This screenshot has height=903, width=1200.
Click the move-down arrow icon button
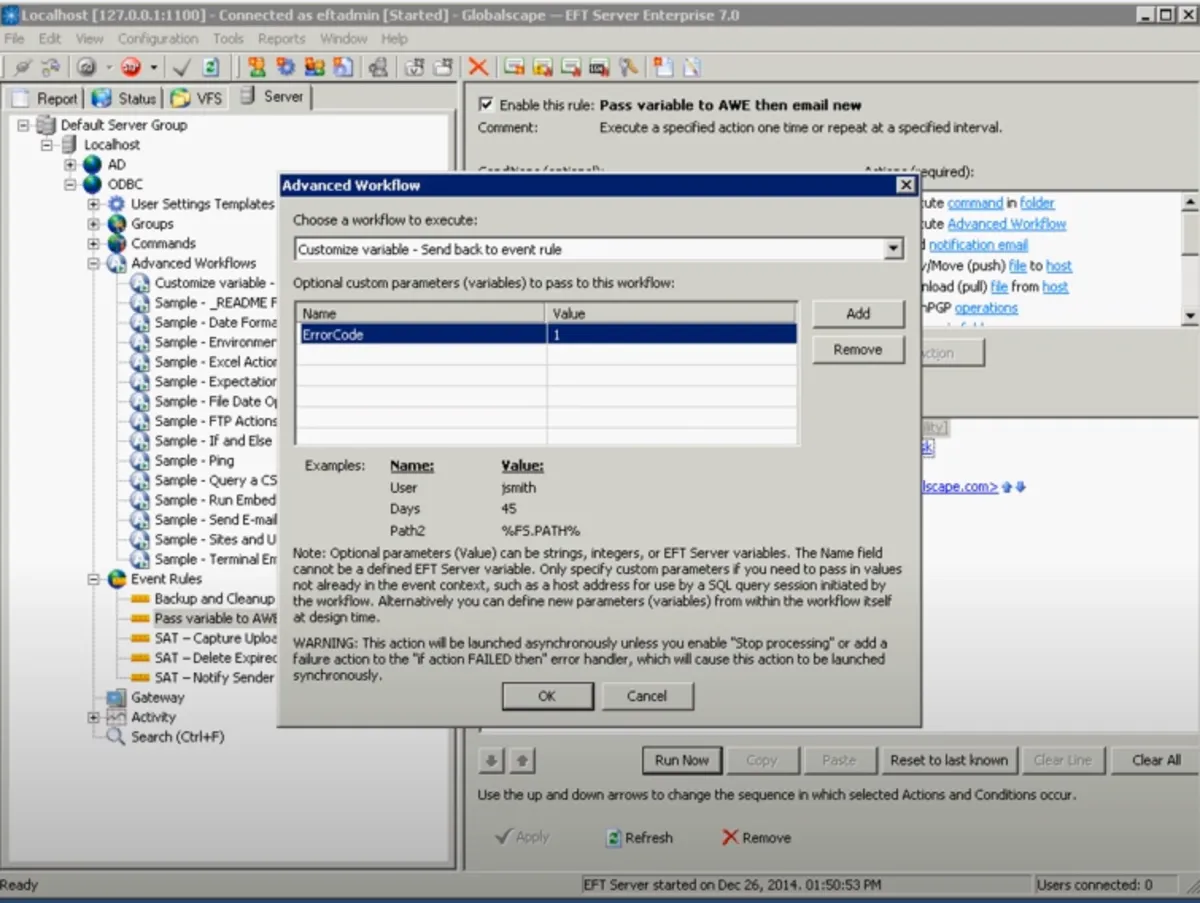491,760
